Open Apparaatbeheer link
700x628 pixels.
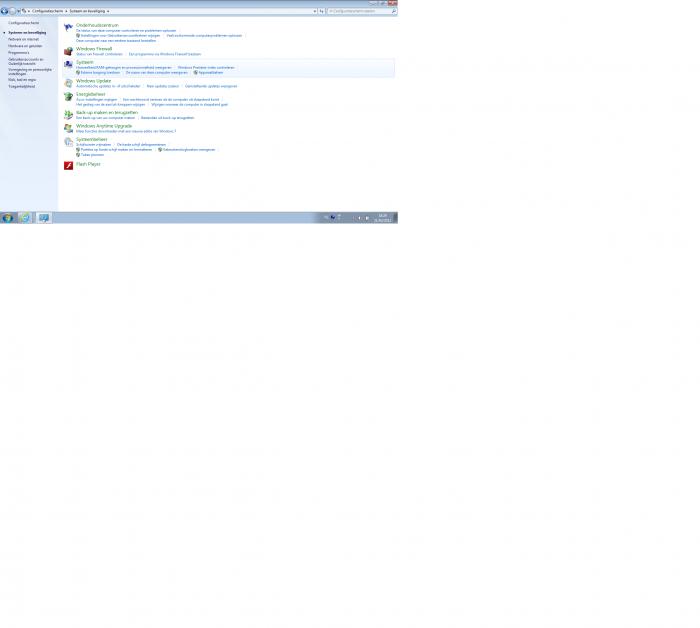pyautogui.click(x=210, y=72)
